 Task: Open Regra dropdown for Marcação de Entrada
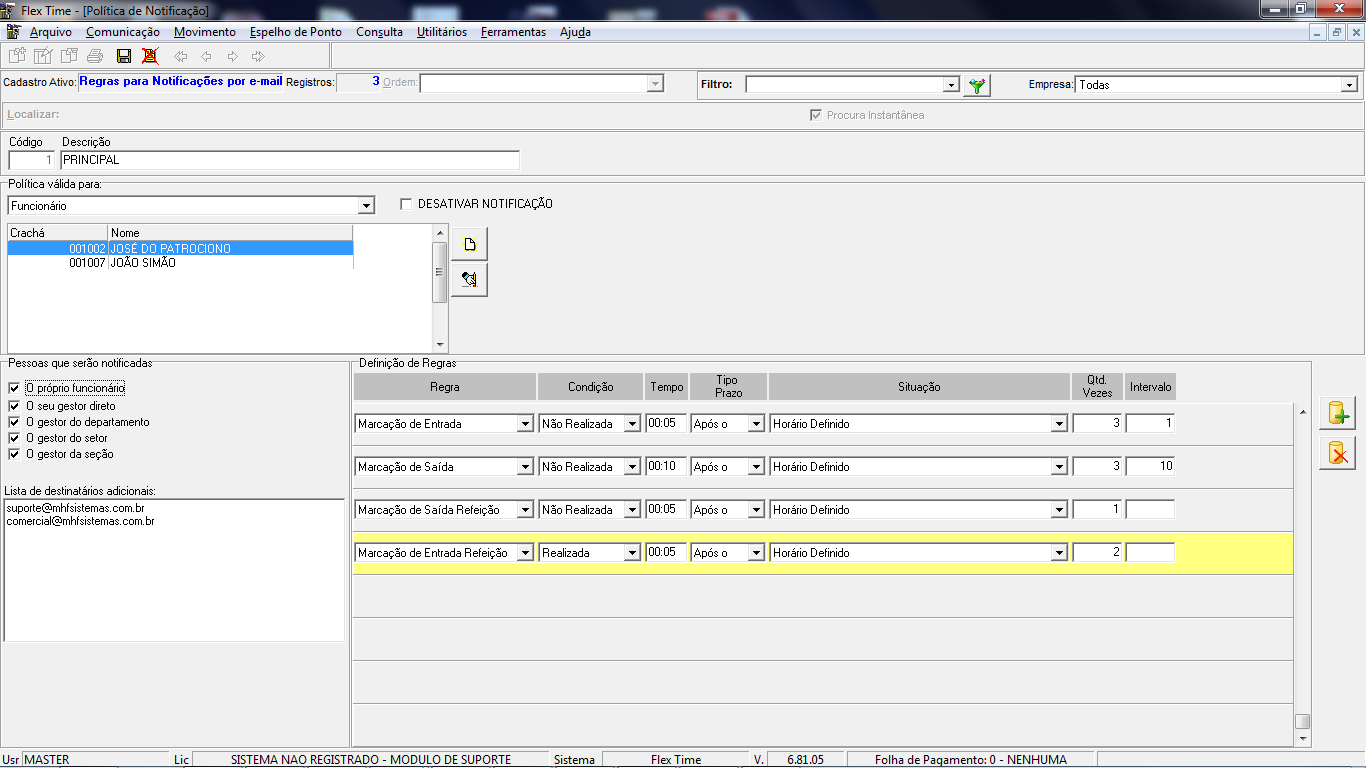pyautogui.click(x=525, y=424)
